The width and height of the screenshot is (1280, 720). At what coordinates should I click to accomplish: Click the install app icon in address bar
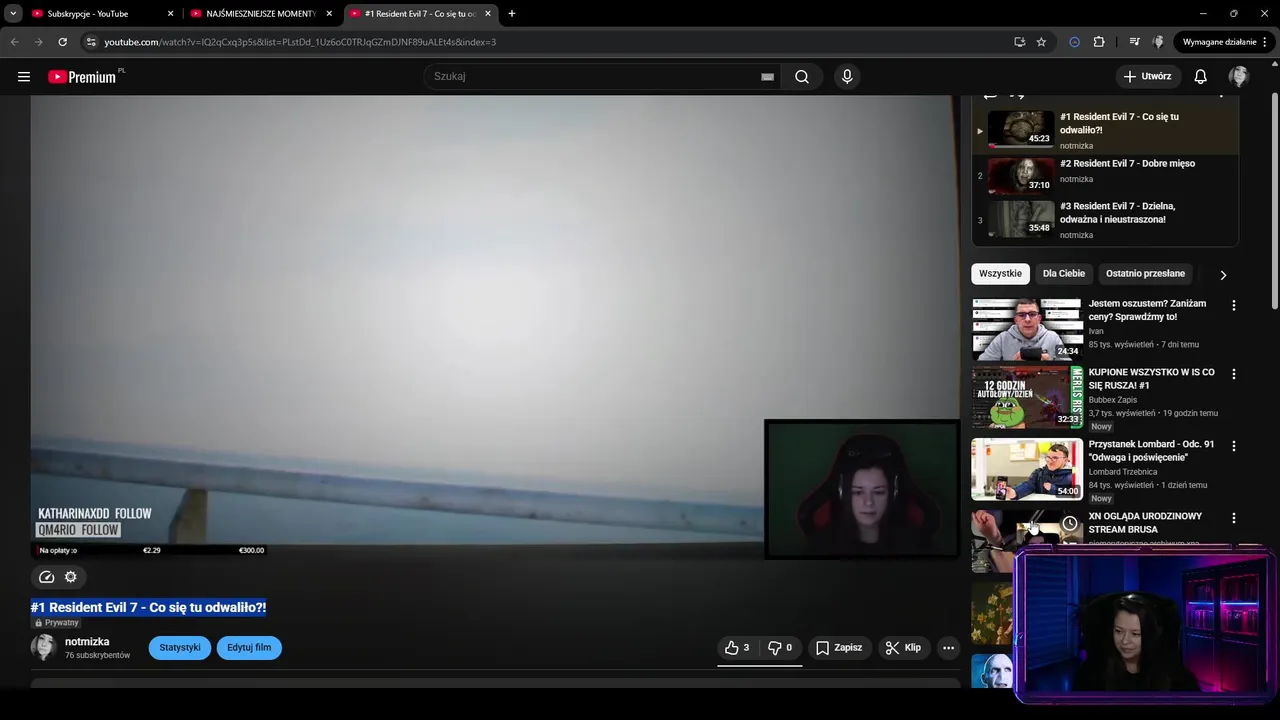[1019, 42]
